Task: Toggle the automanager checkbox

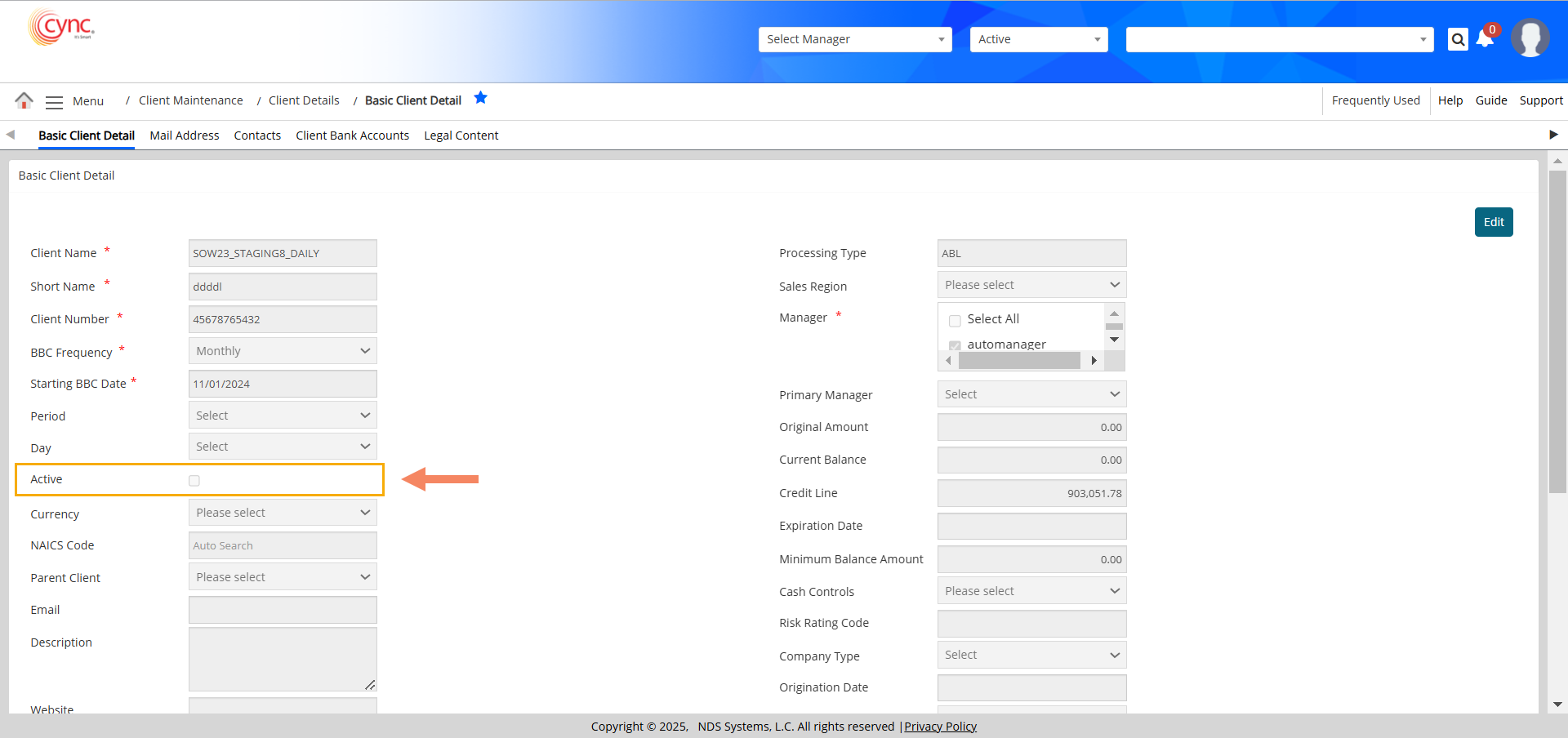Action: click(955, 345)
